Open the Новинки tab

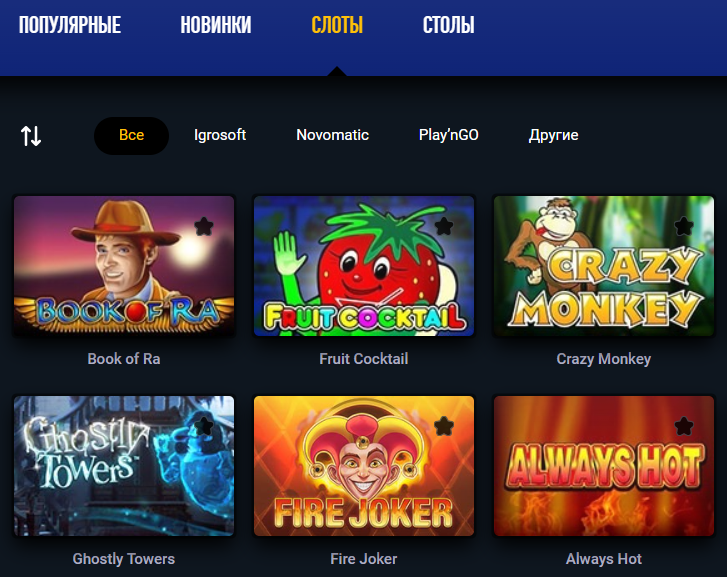click(216, 25)
